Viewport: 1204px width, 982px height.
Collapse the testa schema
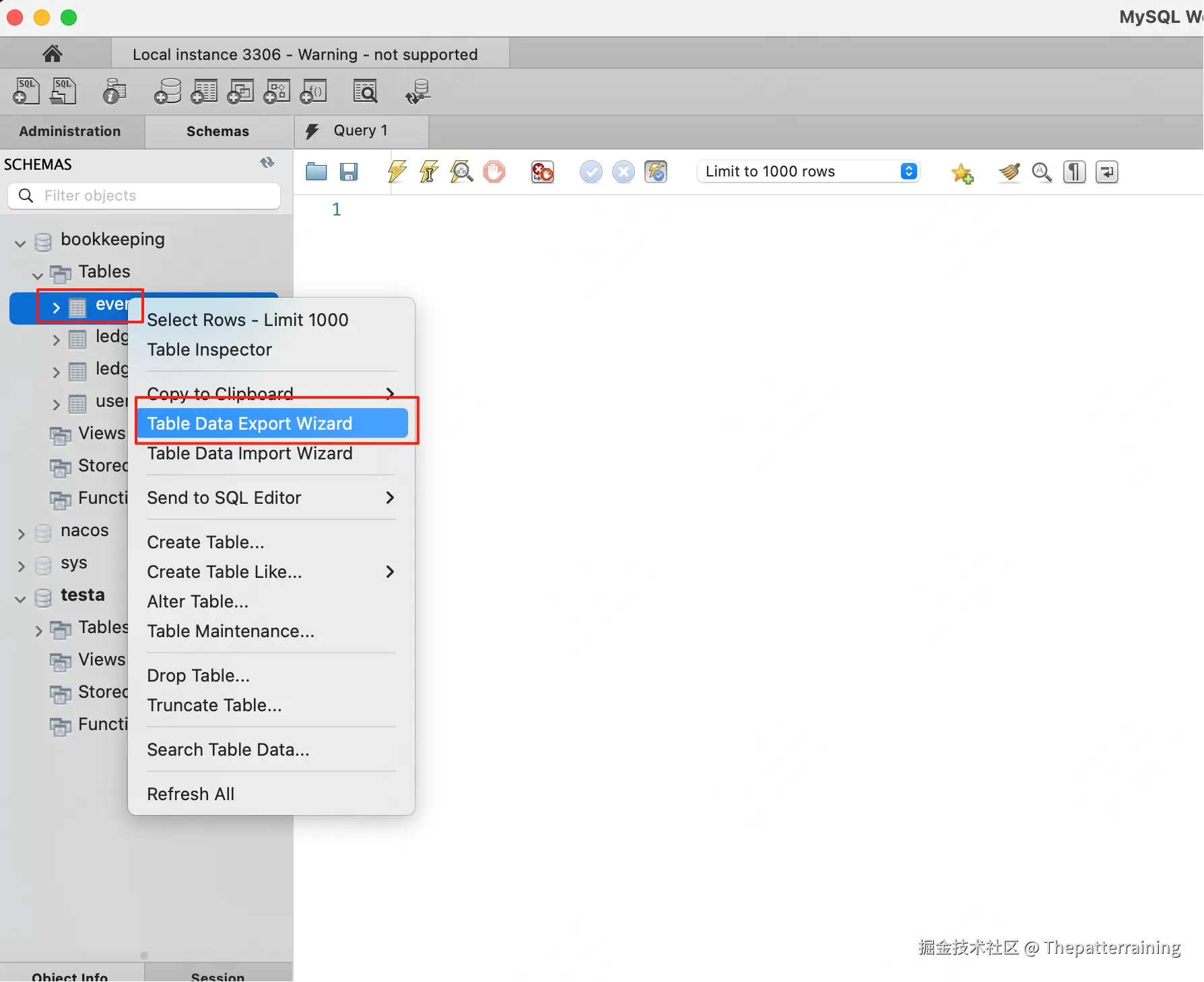pos(20,598)
